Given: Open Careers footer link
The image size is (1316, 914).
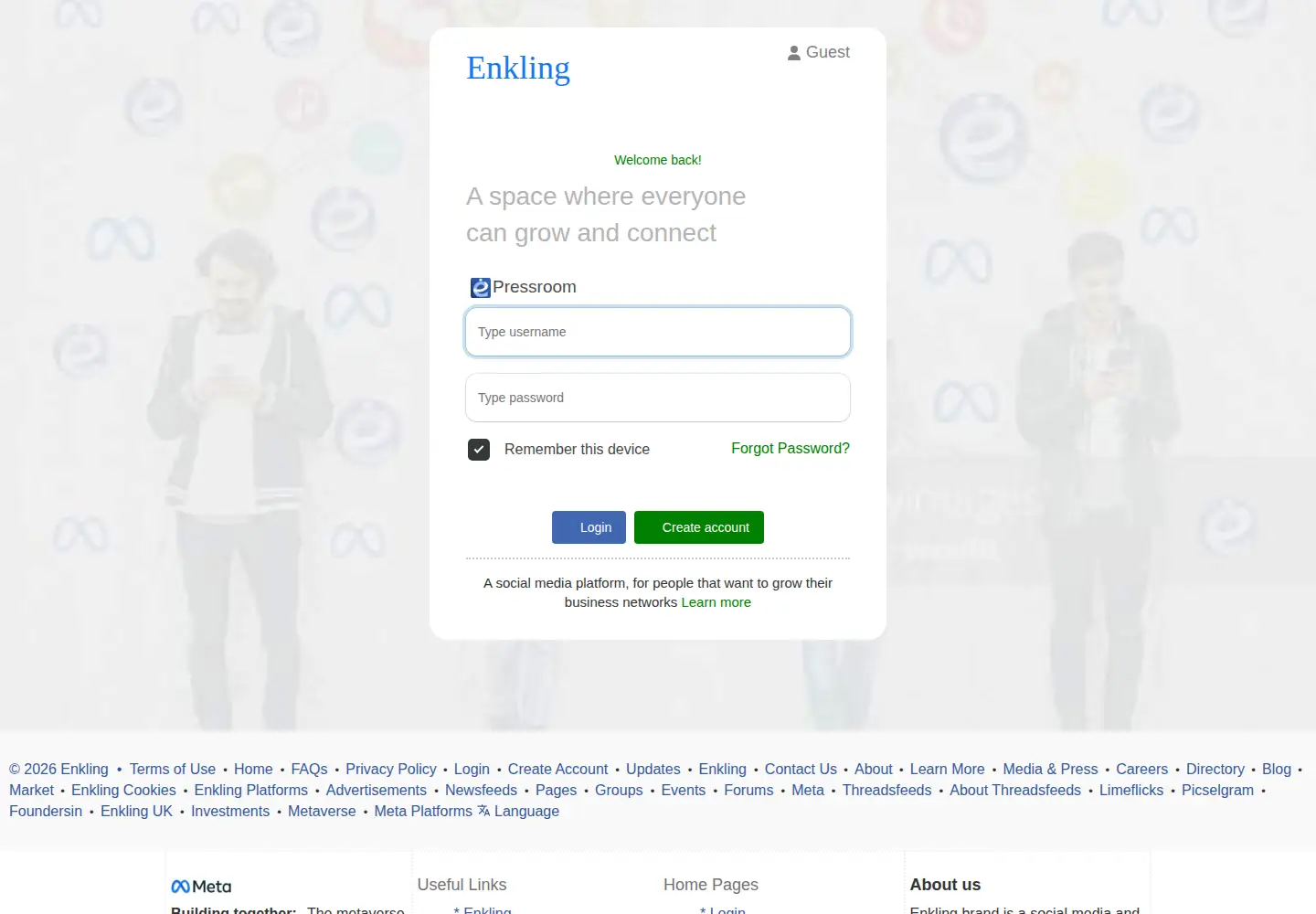Looking at the screenshot, I should pyautogui.click(x=1142, y=769).
